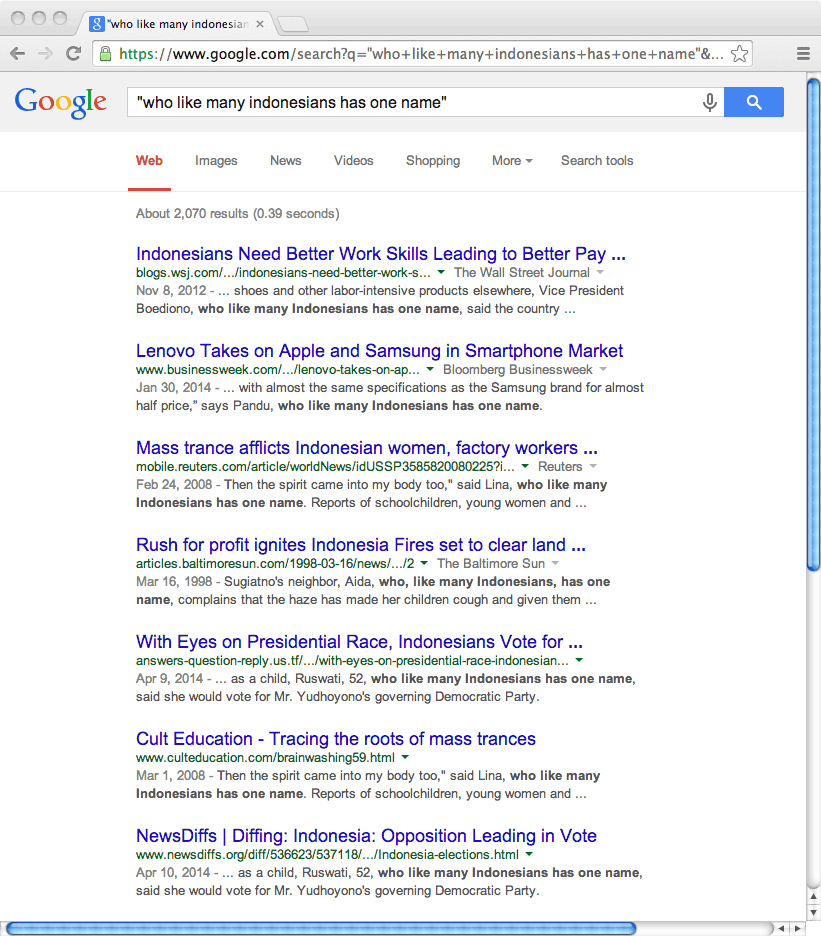Expand green arrow next to blogs.wsj.com URL

point(441,272)
